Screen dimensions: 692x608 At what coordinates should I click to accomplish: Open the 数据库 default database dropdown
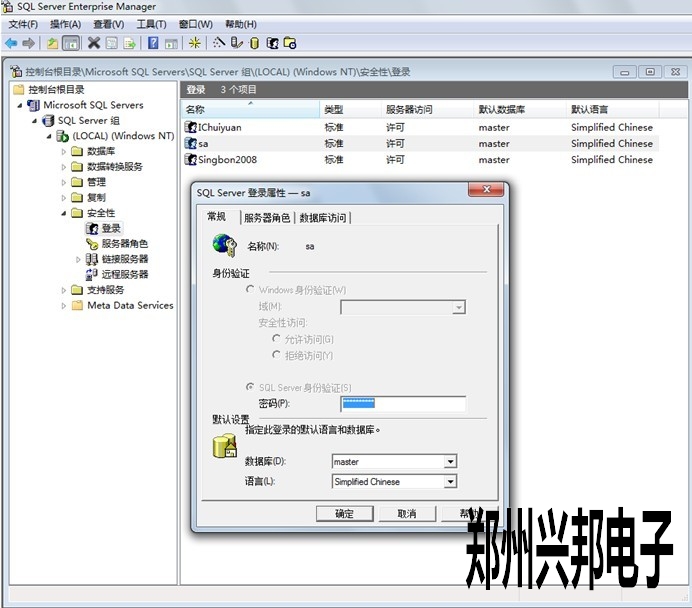click(450, 462)
